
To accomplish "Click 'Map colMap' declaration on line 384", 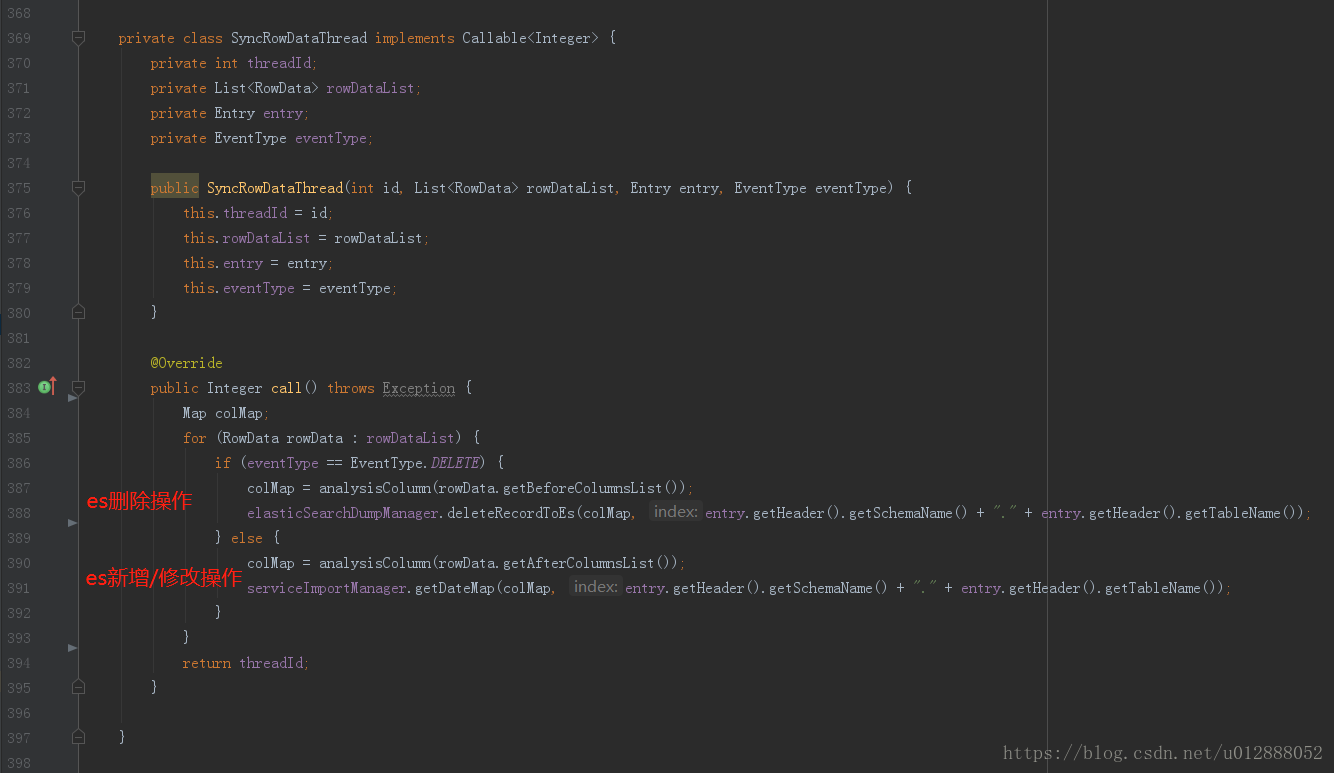I will click(x=226, y=413).
